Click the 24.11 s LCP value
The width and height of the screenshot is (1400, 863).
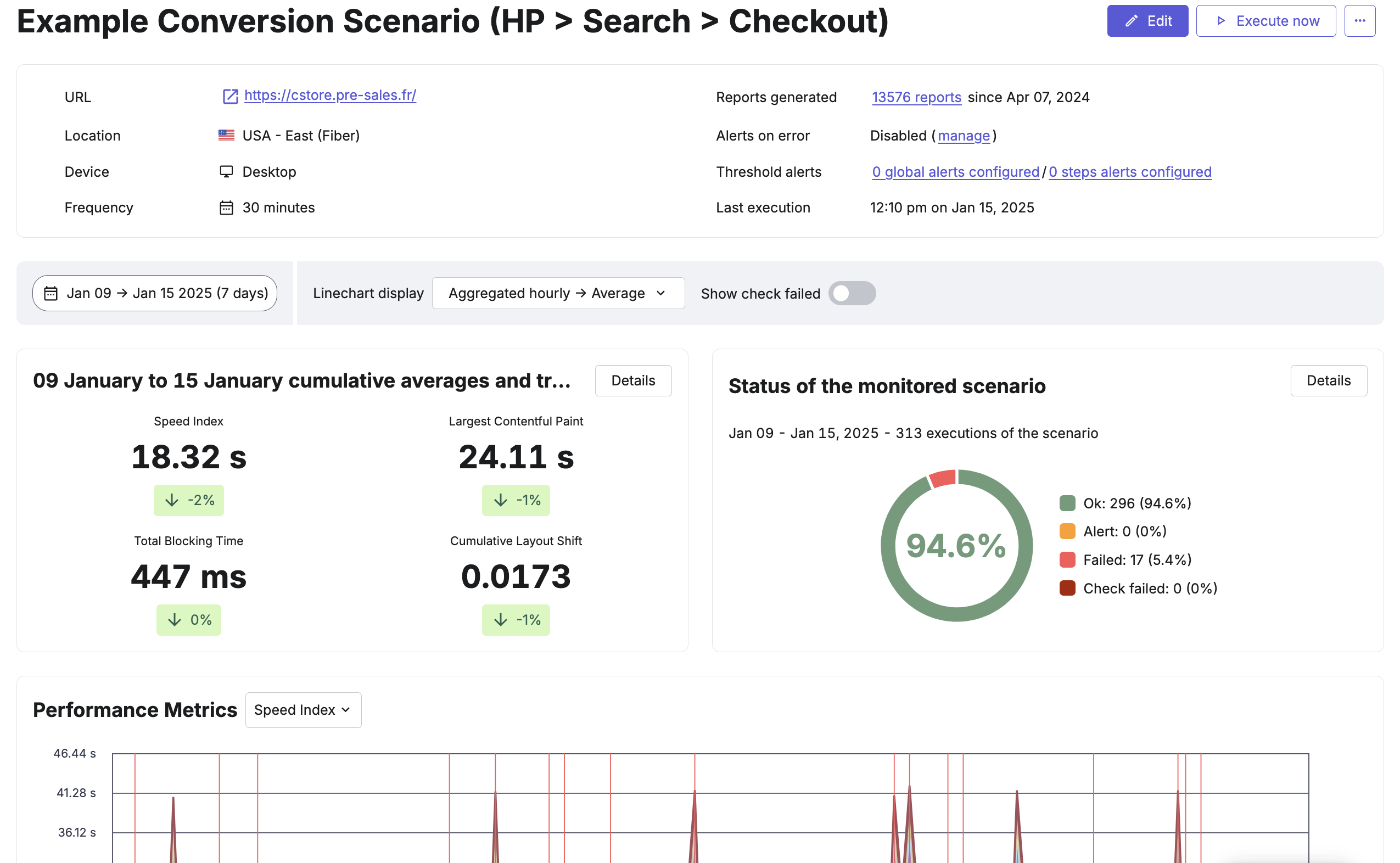tap(516, 457)
